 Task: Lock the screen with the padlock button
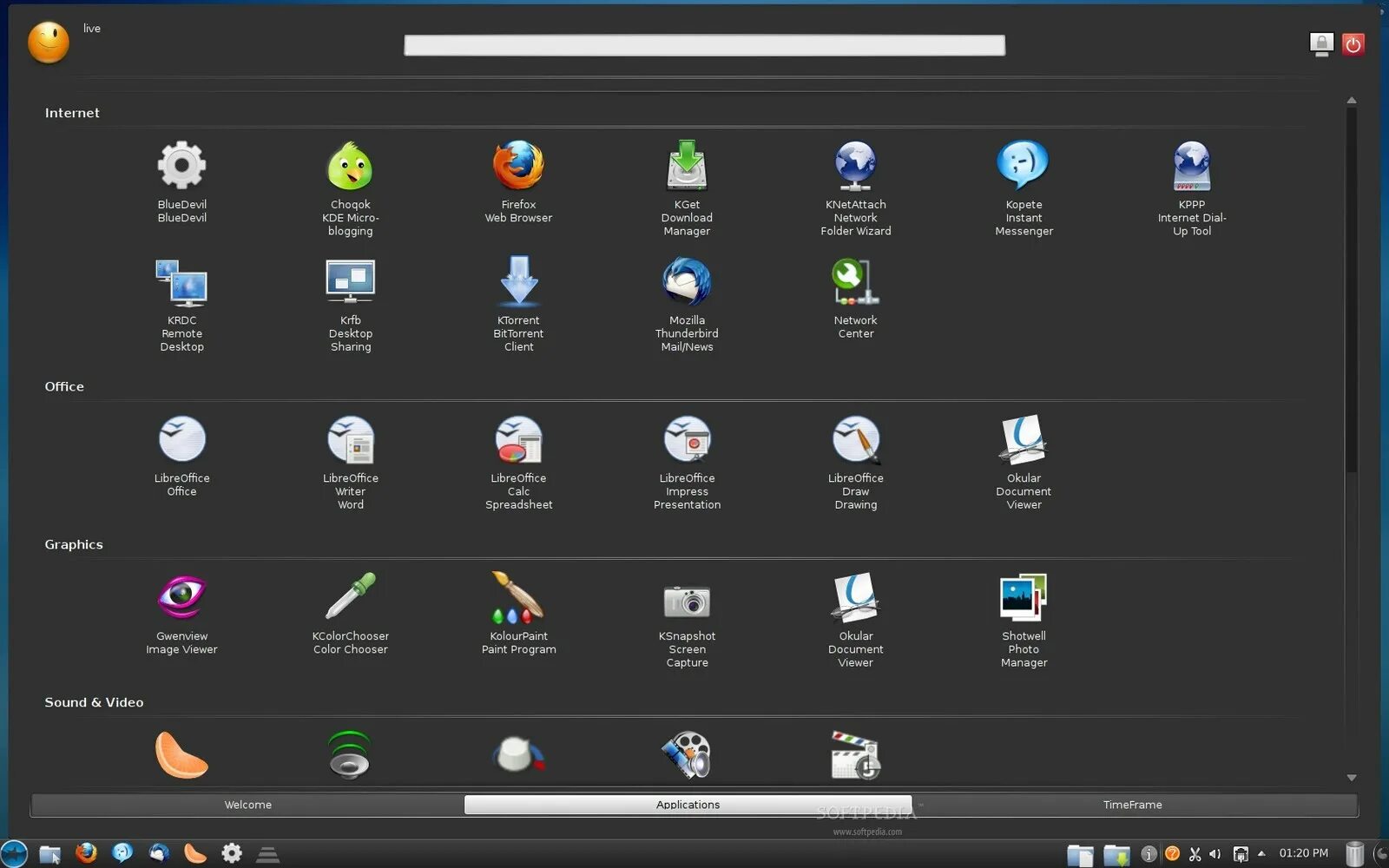1321,44
